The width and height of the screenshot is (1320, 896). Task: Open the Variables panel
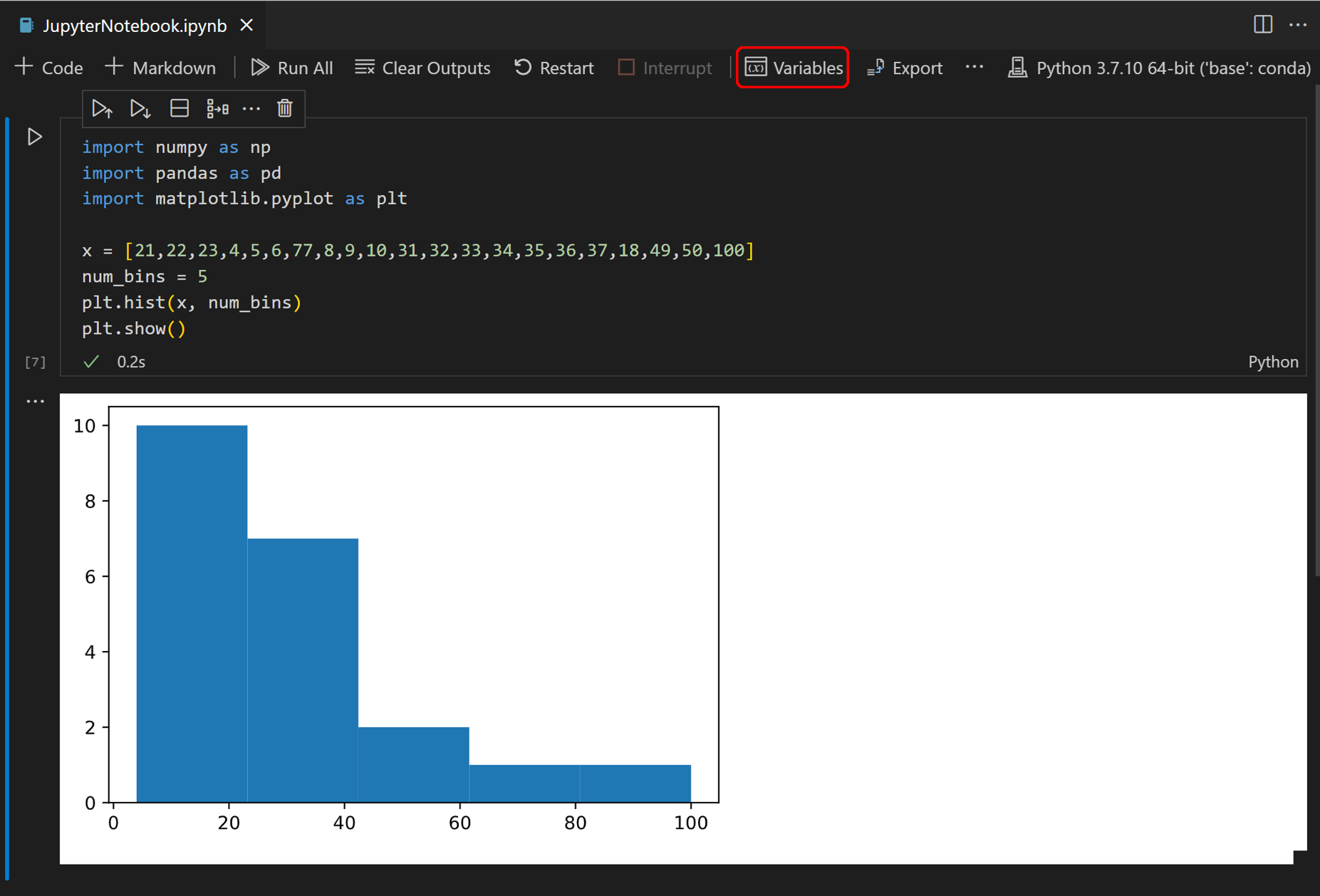click(x=792, y=68)
